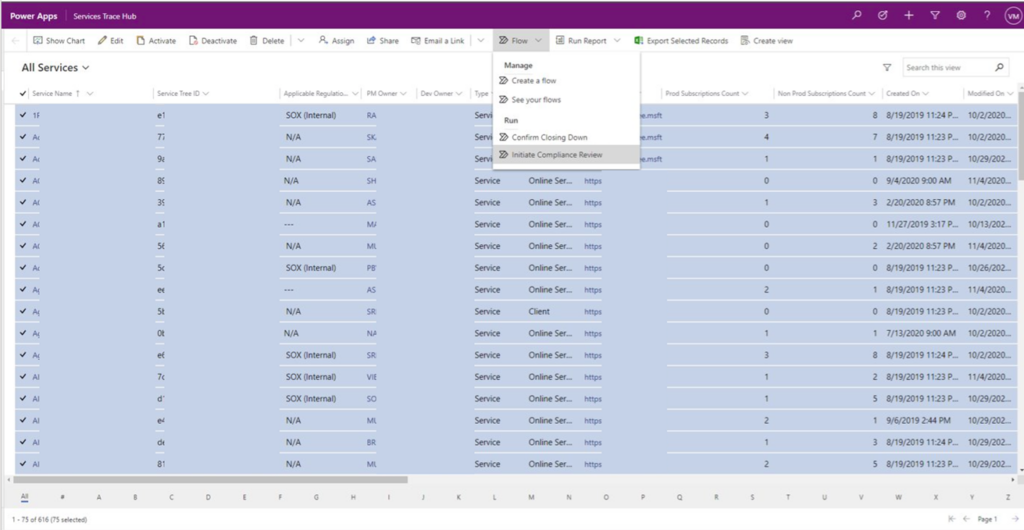The width and height of the screenshot is (1024, 530).
Task: Click the plus quick-create icon in header
Action: point(909,16)
